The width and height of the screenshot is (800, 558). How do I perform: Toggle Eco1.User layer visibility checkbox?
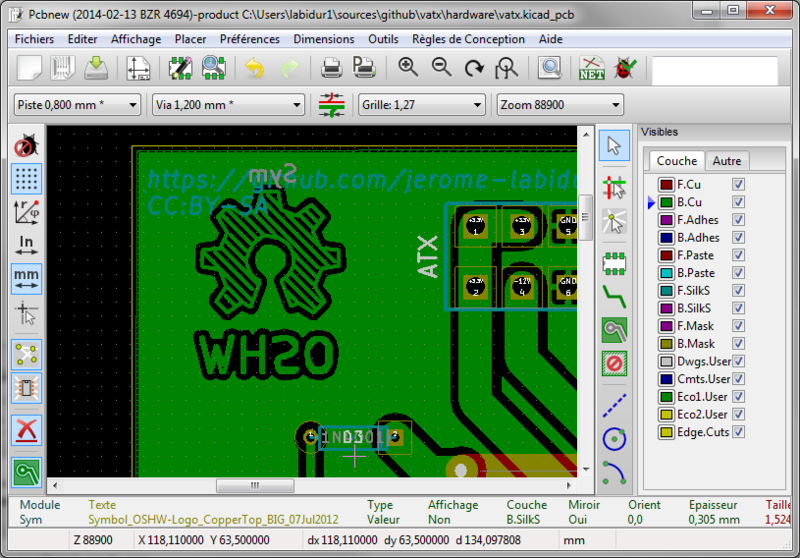click(738, 396)
